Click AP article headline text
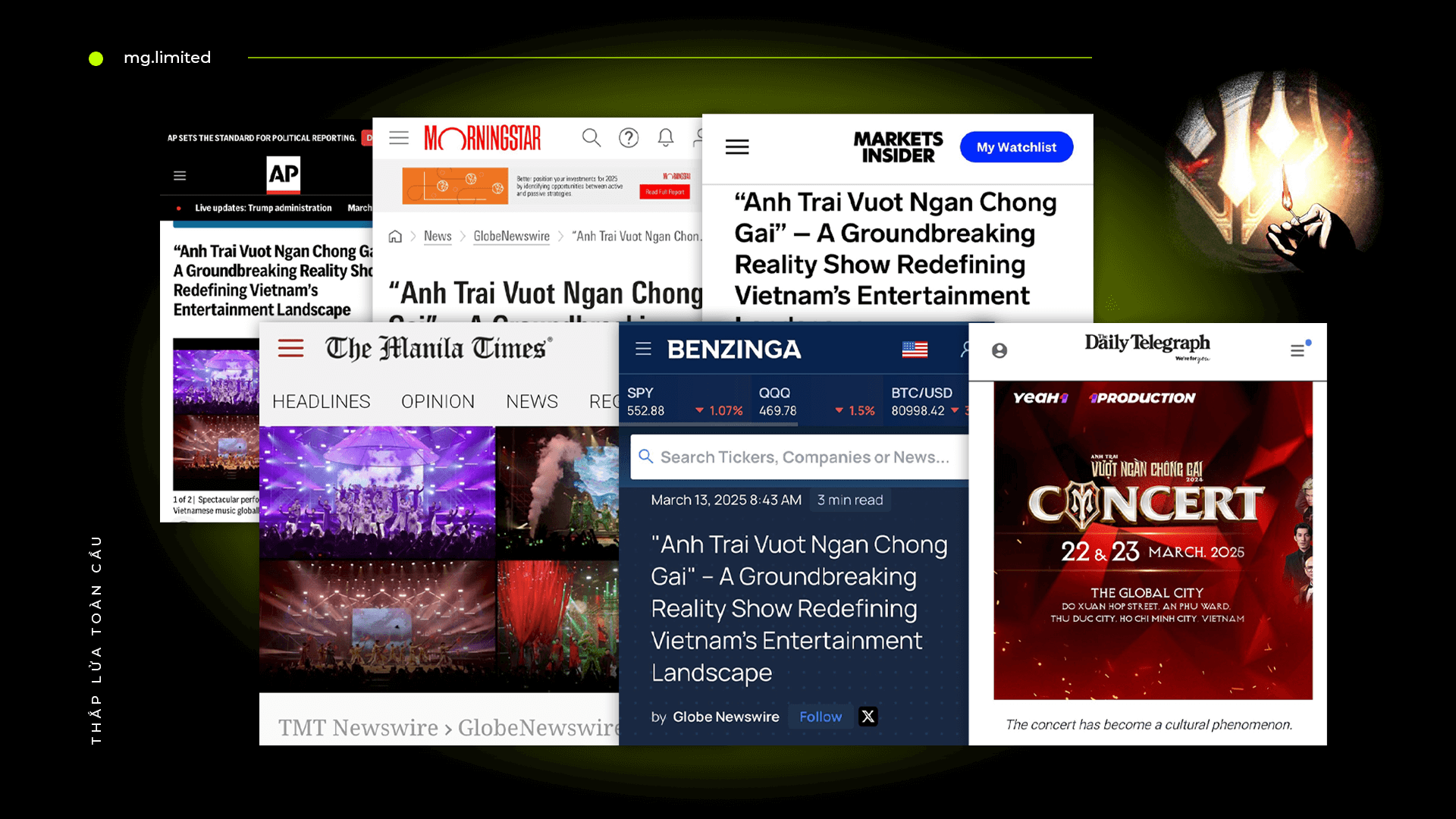This screenshot has width=1456, height=819. pyautogui.click(x=273, y=280)
